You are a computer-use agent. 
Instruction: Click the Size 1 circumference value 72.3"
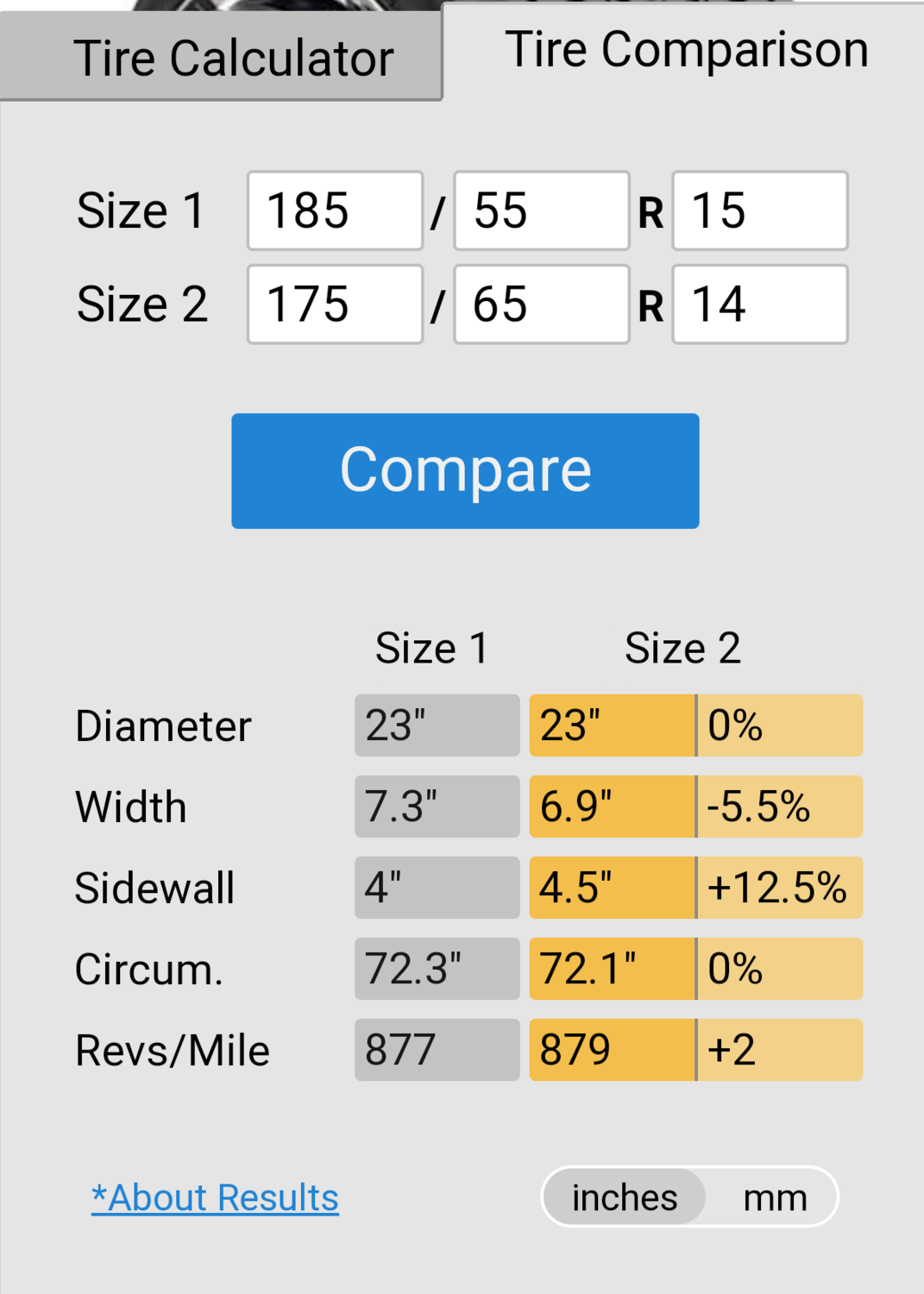coord(437,969)
